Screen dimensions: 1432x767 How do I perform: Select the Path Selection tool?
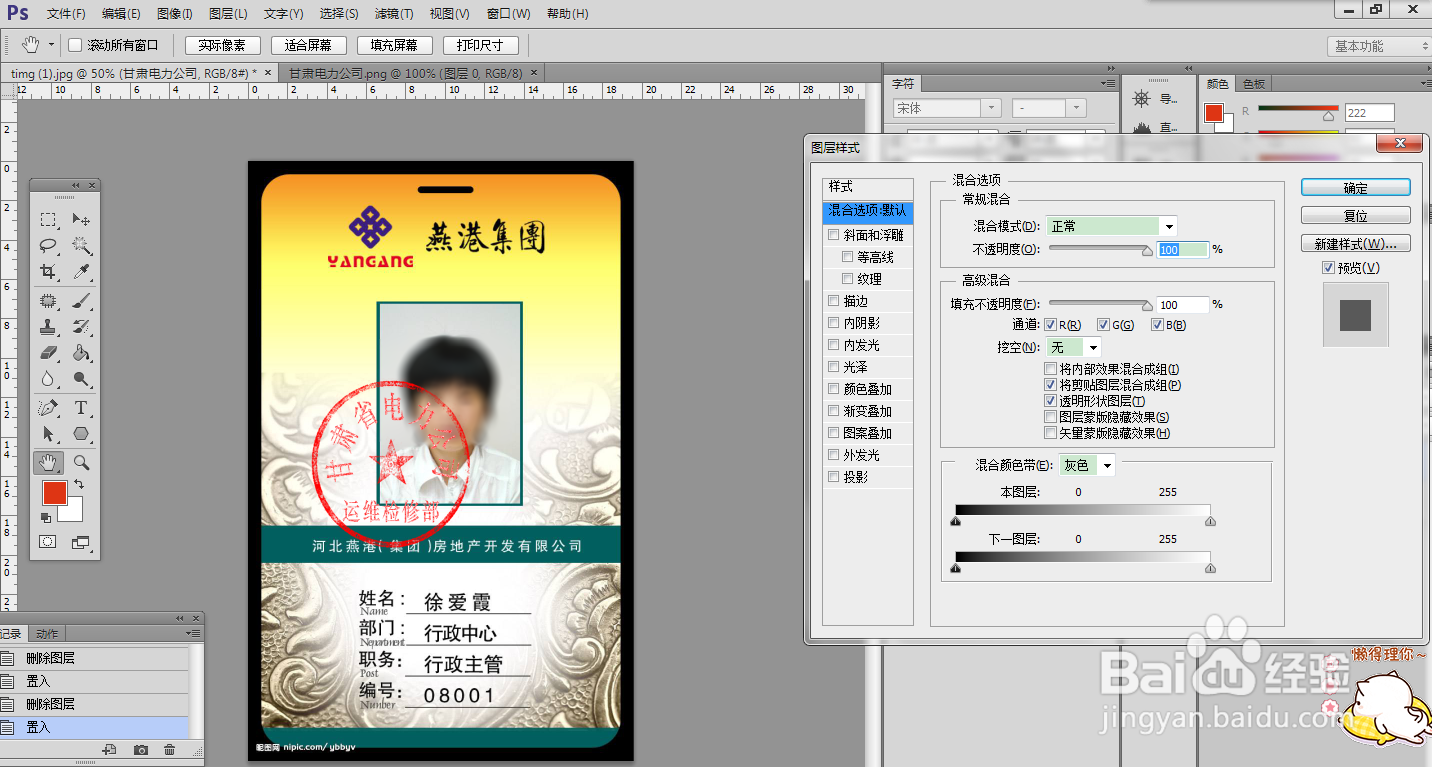(x=48, y=434)
